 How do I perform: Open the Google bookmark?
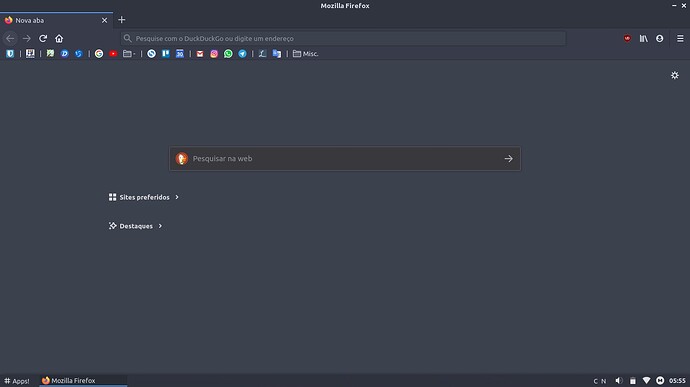pos(99,54)
